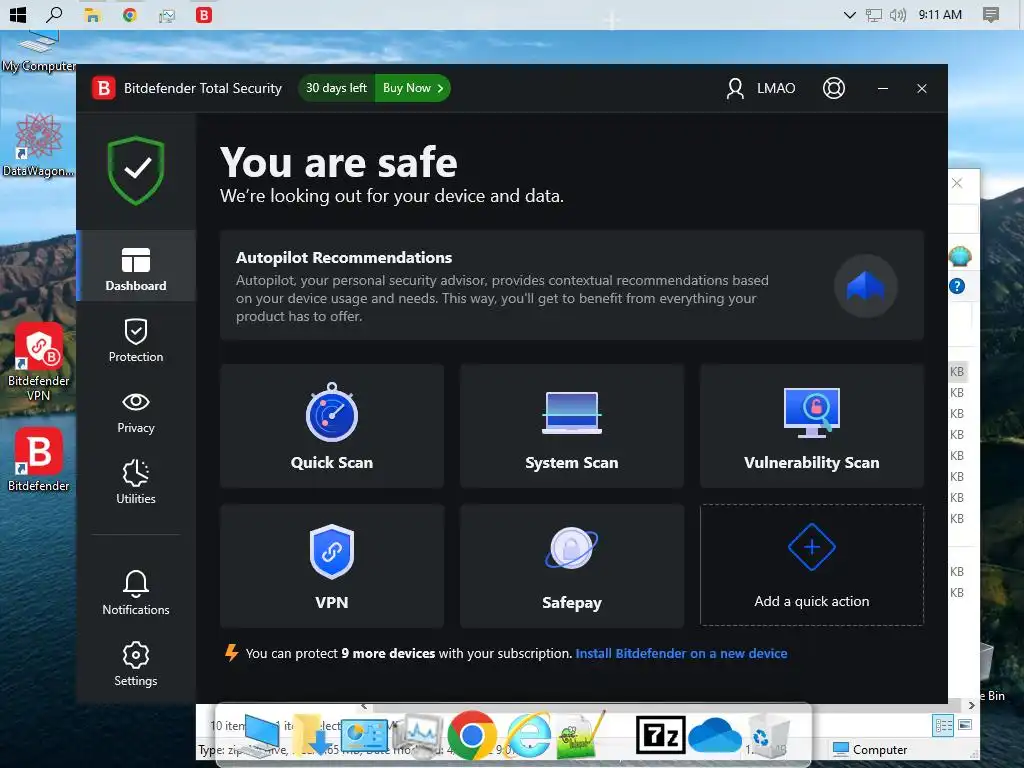The height and width of the screenshot is (768, 1024).
Task: Click the green safe shield status icon
Action: coord(136,170)
